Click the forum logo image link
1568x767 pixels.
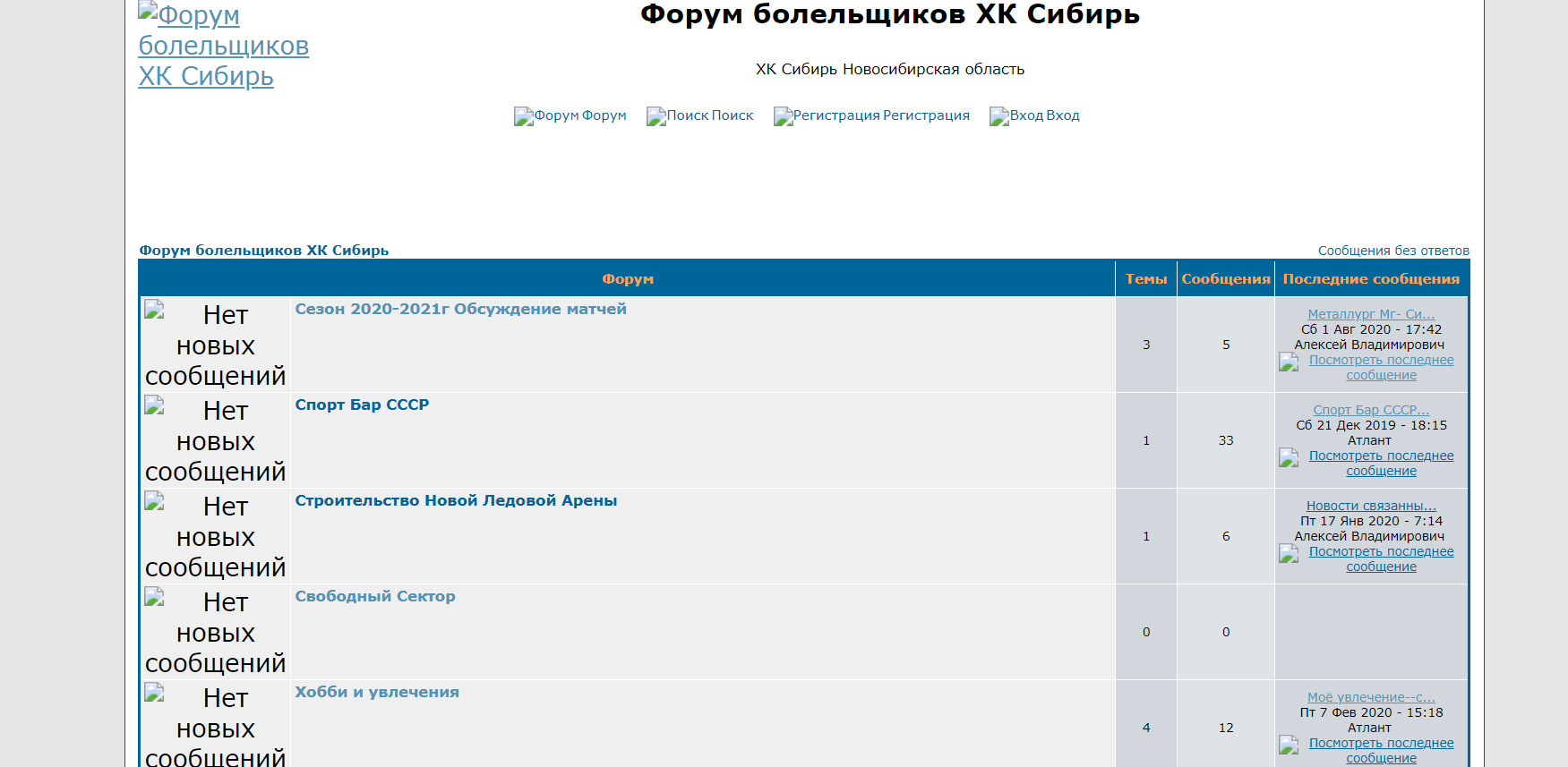[223, 46]
